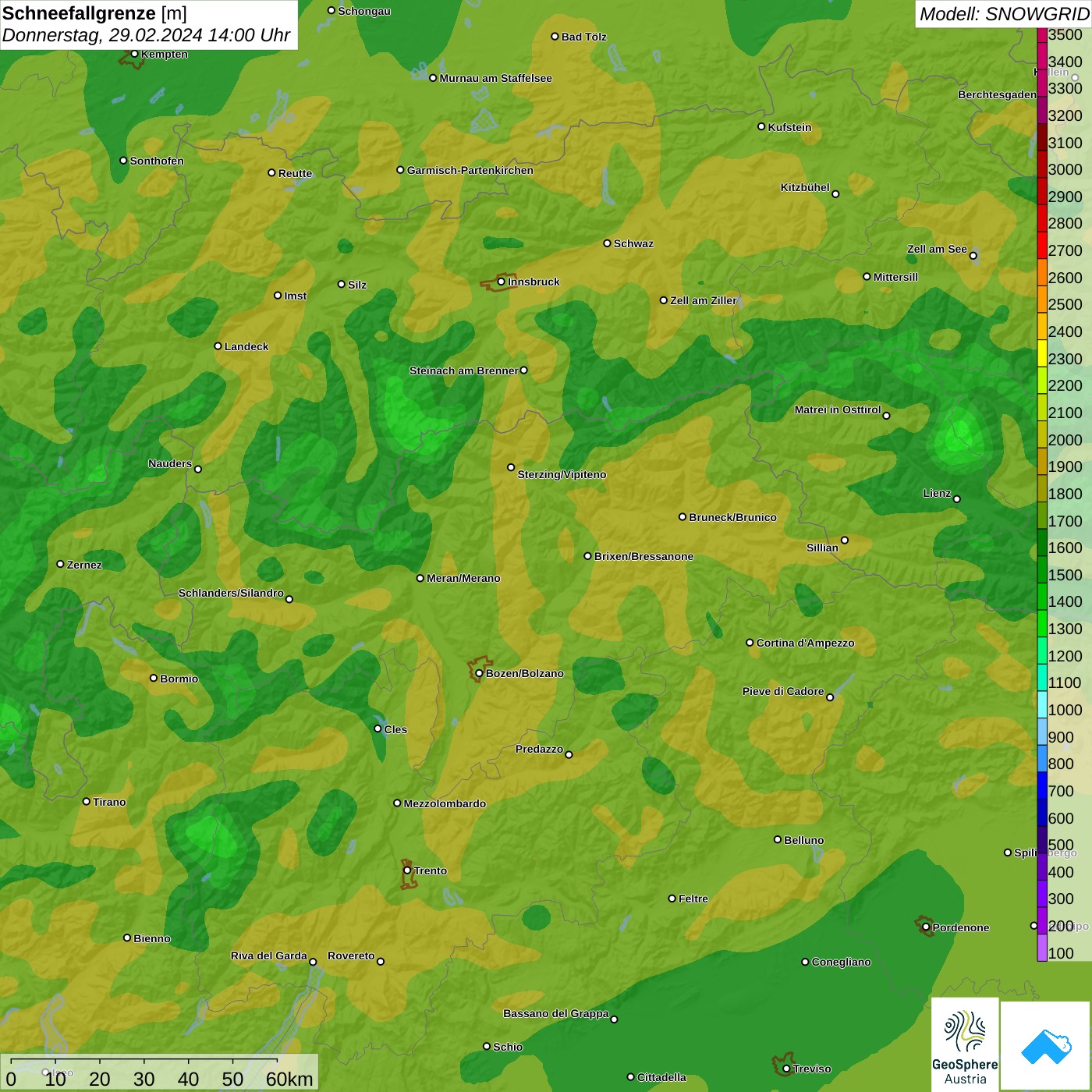This screenshot has width=1092, height=1092.
Task: Select the Innsbruck city marker
Action: click(x=502, y=282)
